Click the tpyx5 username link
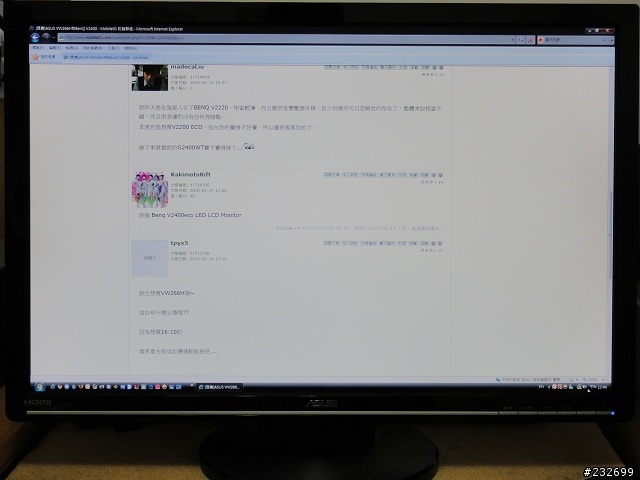The image size is (640, 480). click(179, 243)
